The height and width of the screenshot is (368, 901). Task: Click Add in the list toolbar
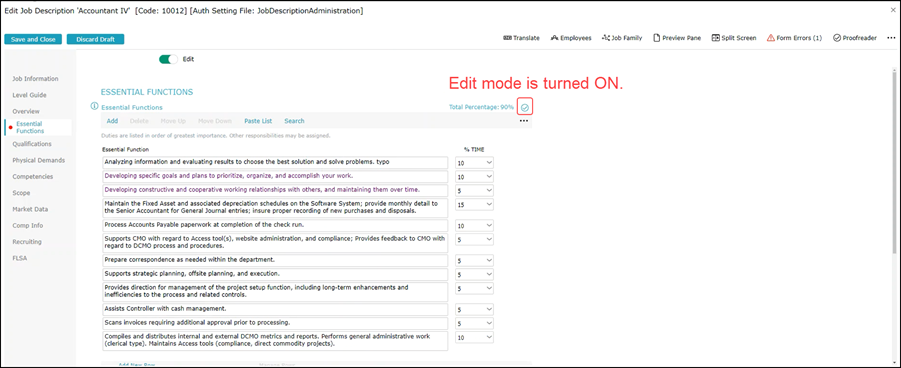click(x=112, y=121)
